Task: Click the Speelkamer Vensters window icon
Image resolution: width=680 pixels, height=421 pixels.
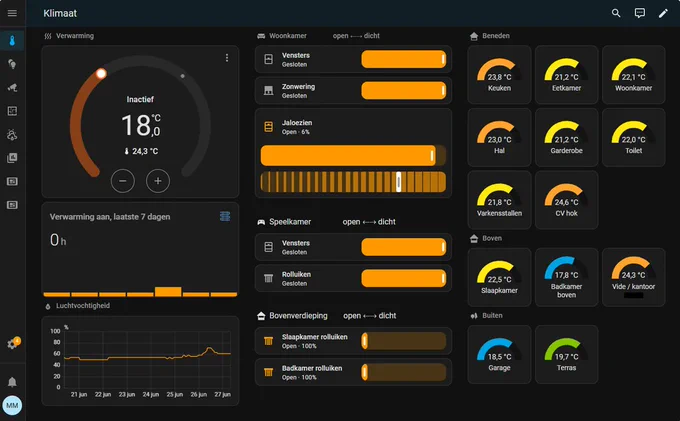Action: point(269,247)
